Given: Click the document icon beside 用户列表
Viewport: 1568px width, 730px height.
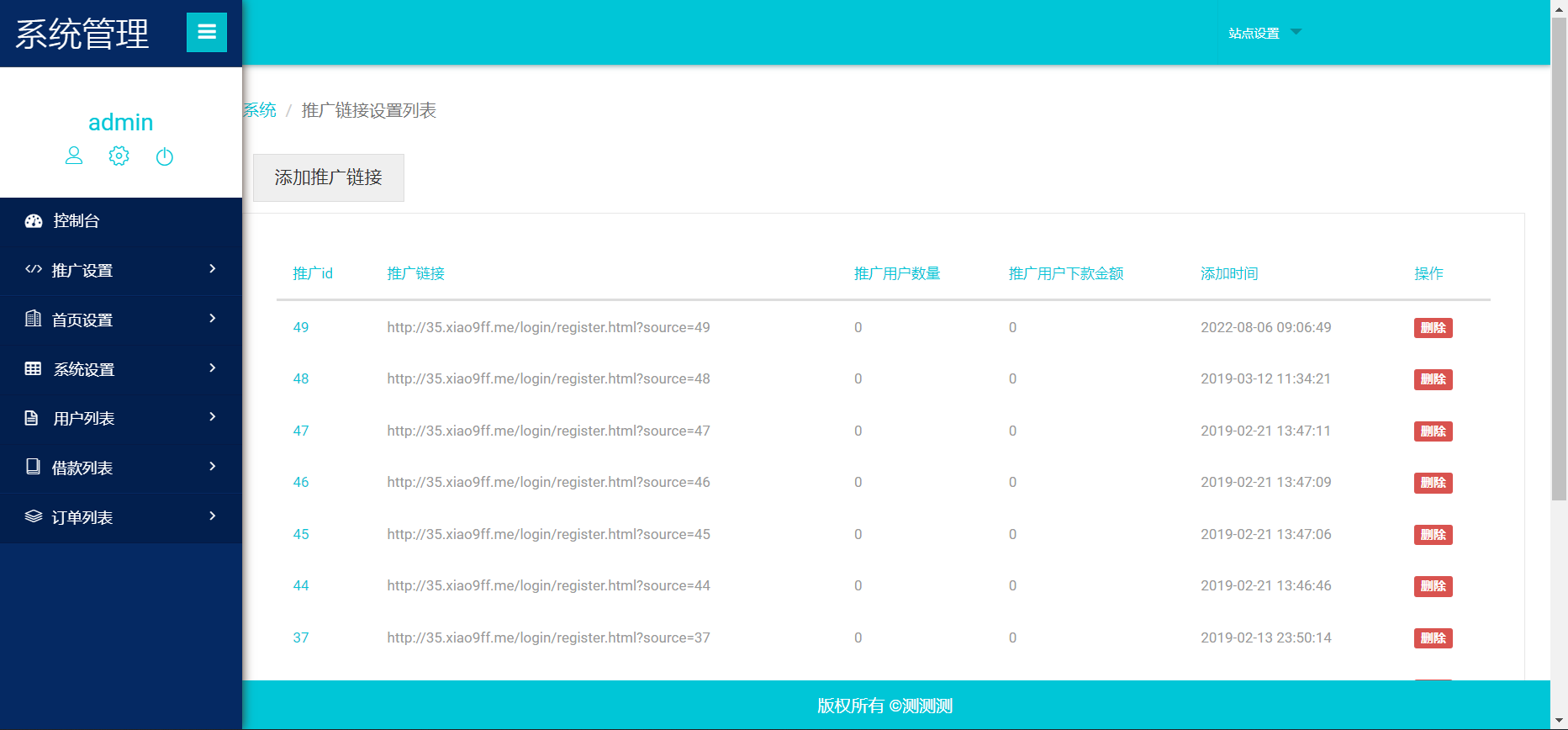Looking at the screenshot, I should coord(32,418).
